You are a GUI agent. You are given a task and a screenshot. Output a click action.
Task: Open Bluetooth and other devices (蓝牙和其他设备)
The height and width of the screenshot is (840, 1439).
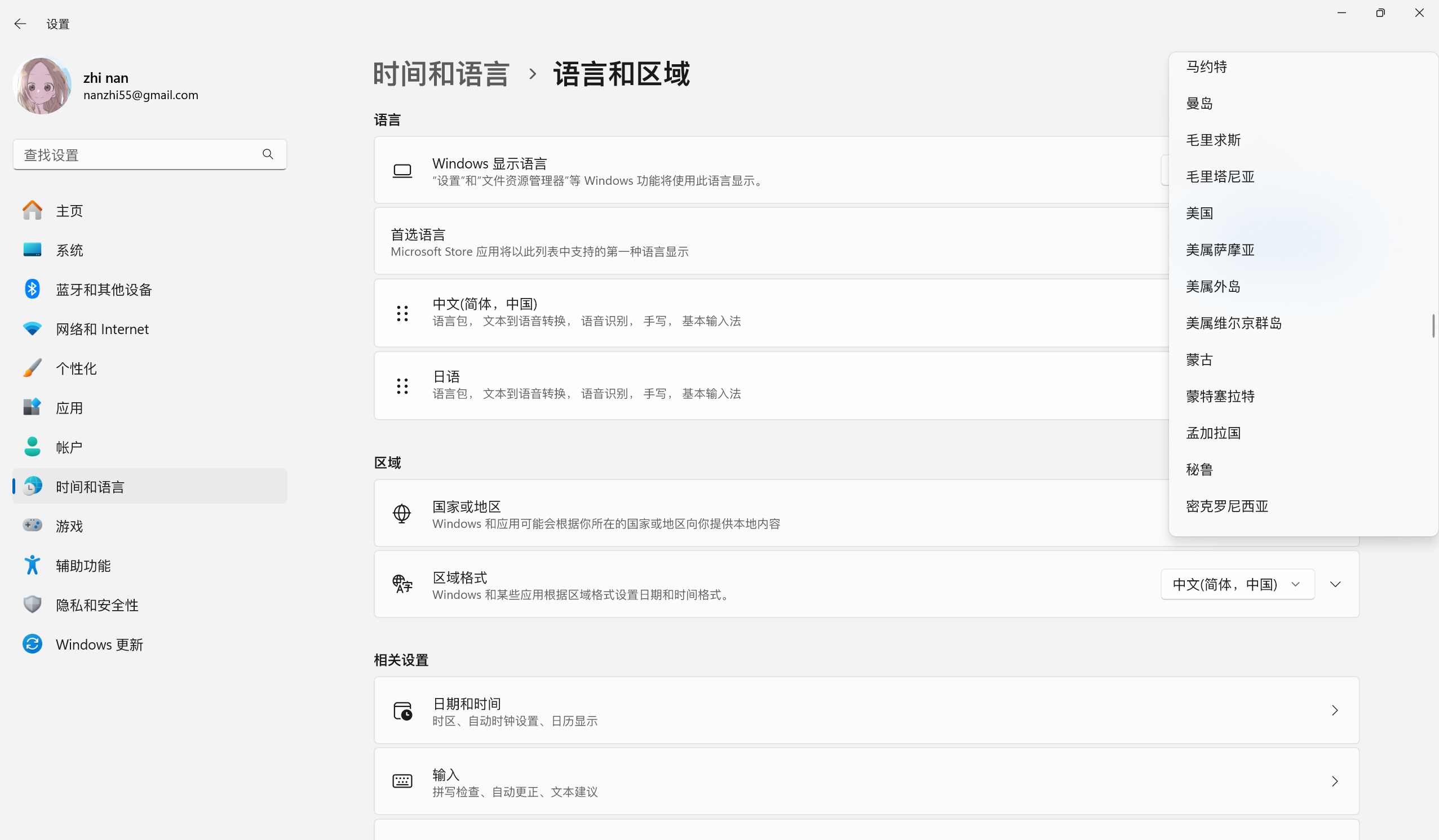103,290
